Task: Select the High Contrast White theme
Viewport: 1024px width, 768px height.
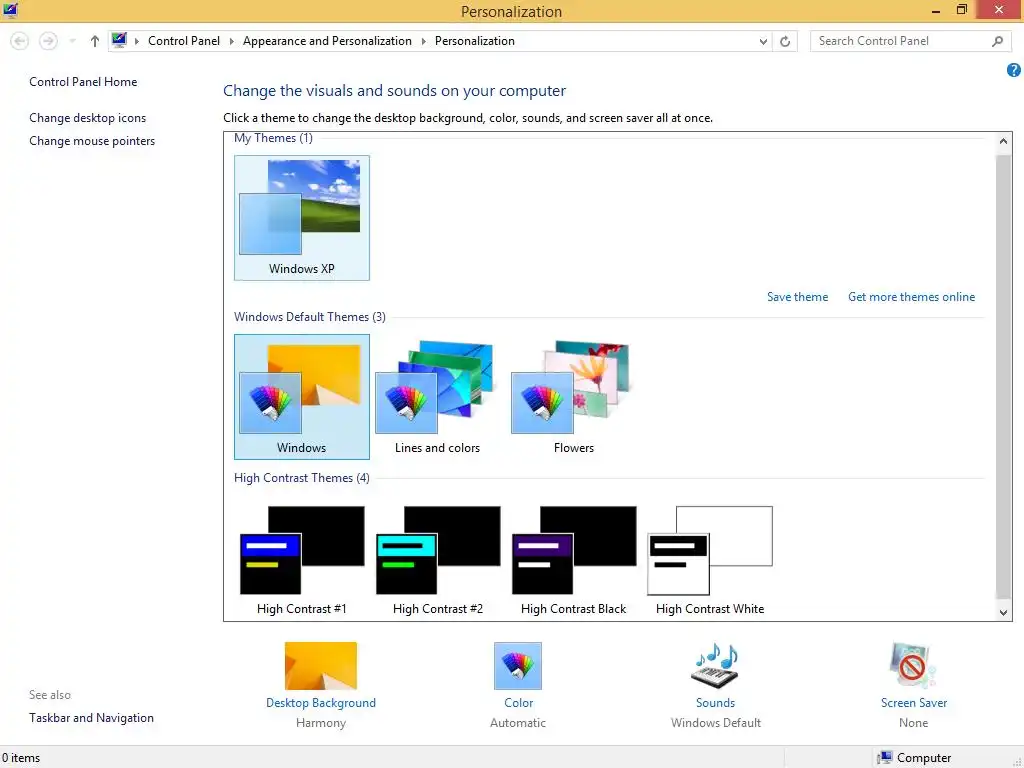Action: [x=710, y=561]
